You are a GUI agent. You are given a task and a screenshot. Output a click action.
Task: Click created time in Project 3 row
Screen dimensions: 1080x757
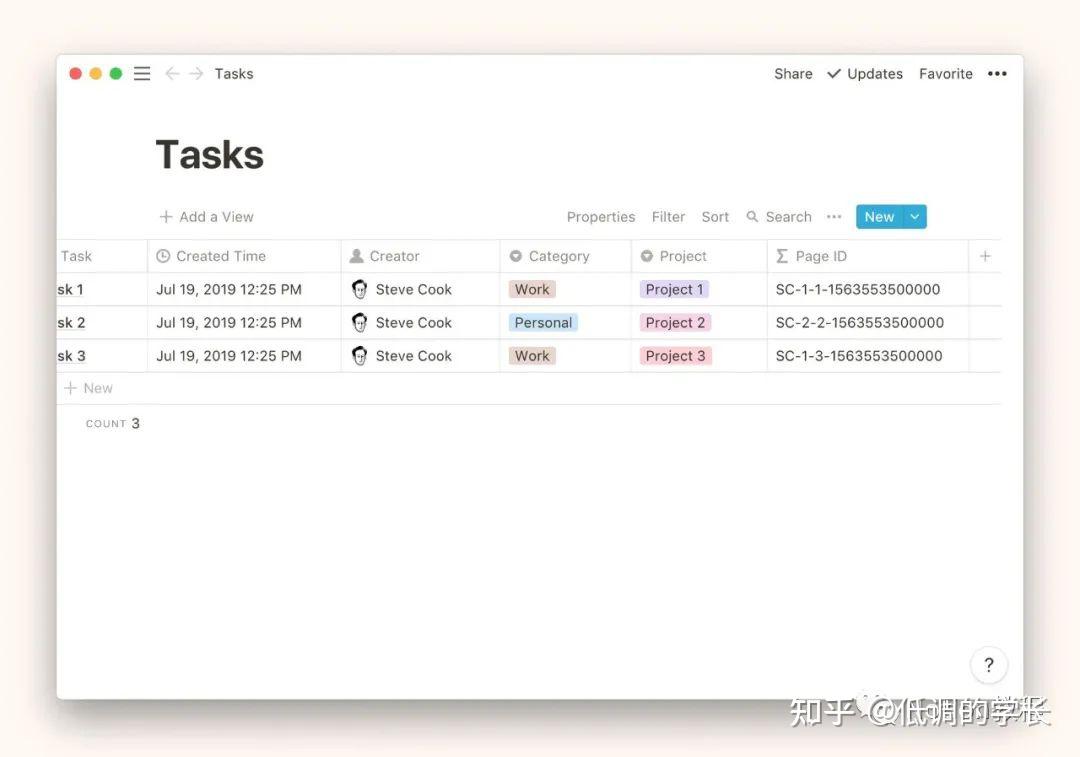click(x=229, y=355)
